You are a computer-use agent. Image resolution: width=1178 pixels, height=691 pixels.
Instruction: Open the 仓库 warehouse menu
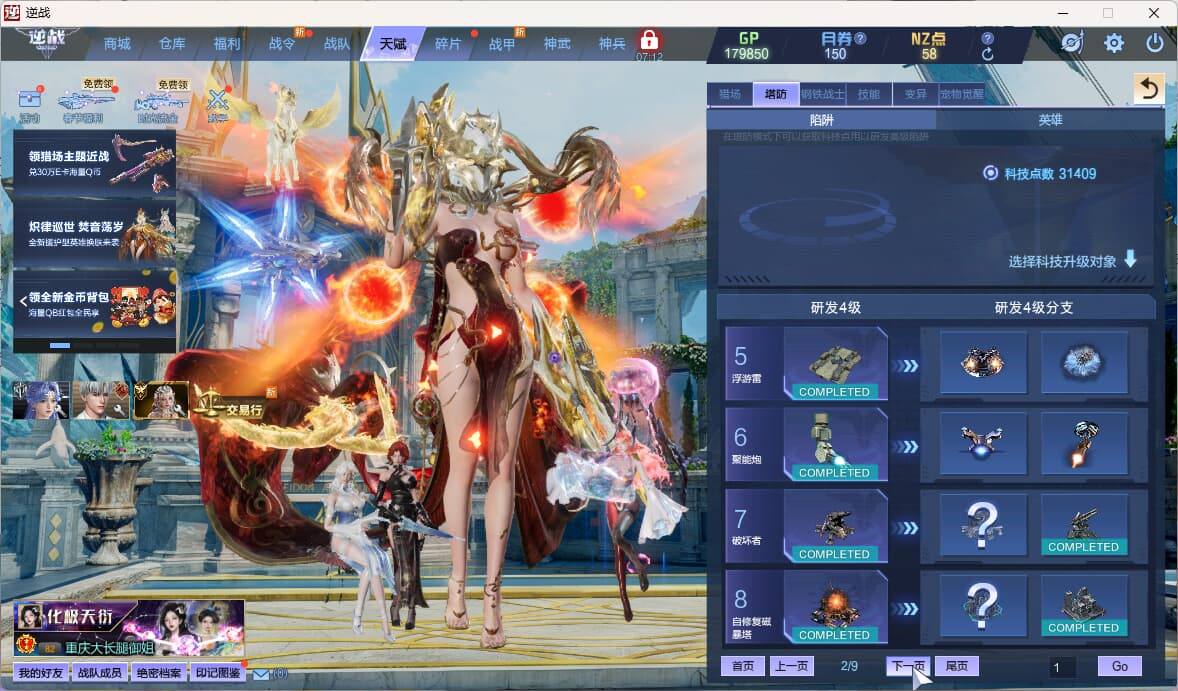pos(172,44)
